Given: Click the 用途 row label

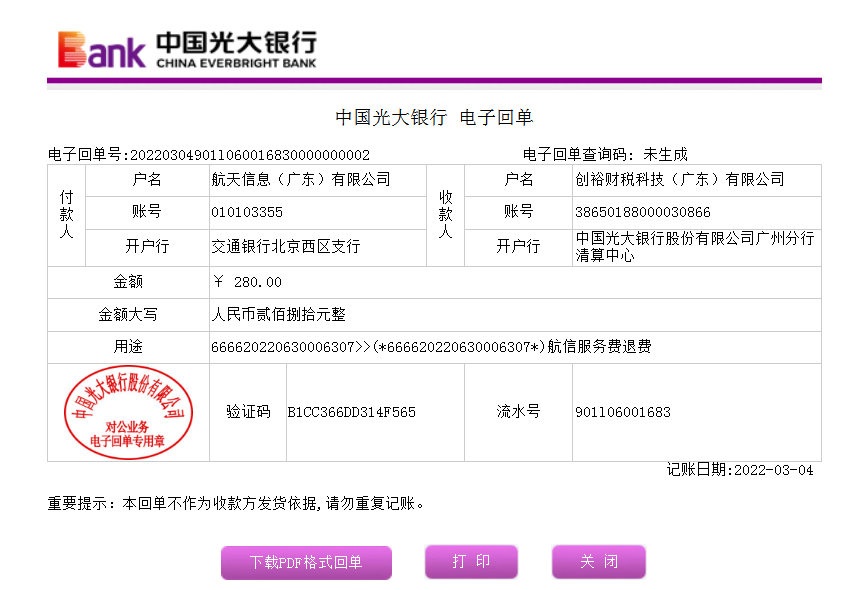Looking at the screenshot, I should point(128,347).
